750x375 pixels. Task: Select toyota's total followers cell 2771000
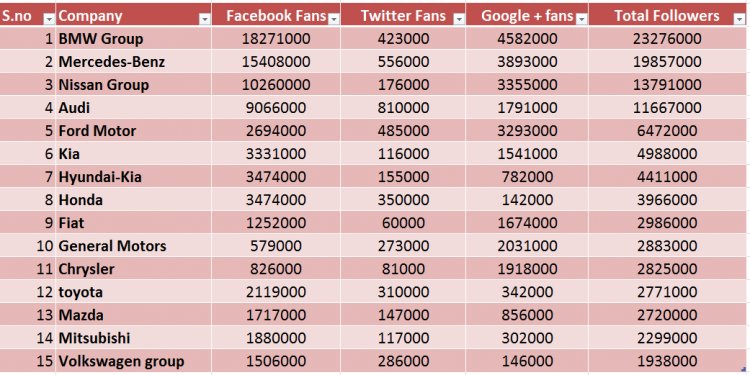coord(667,292)
